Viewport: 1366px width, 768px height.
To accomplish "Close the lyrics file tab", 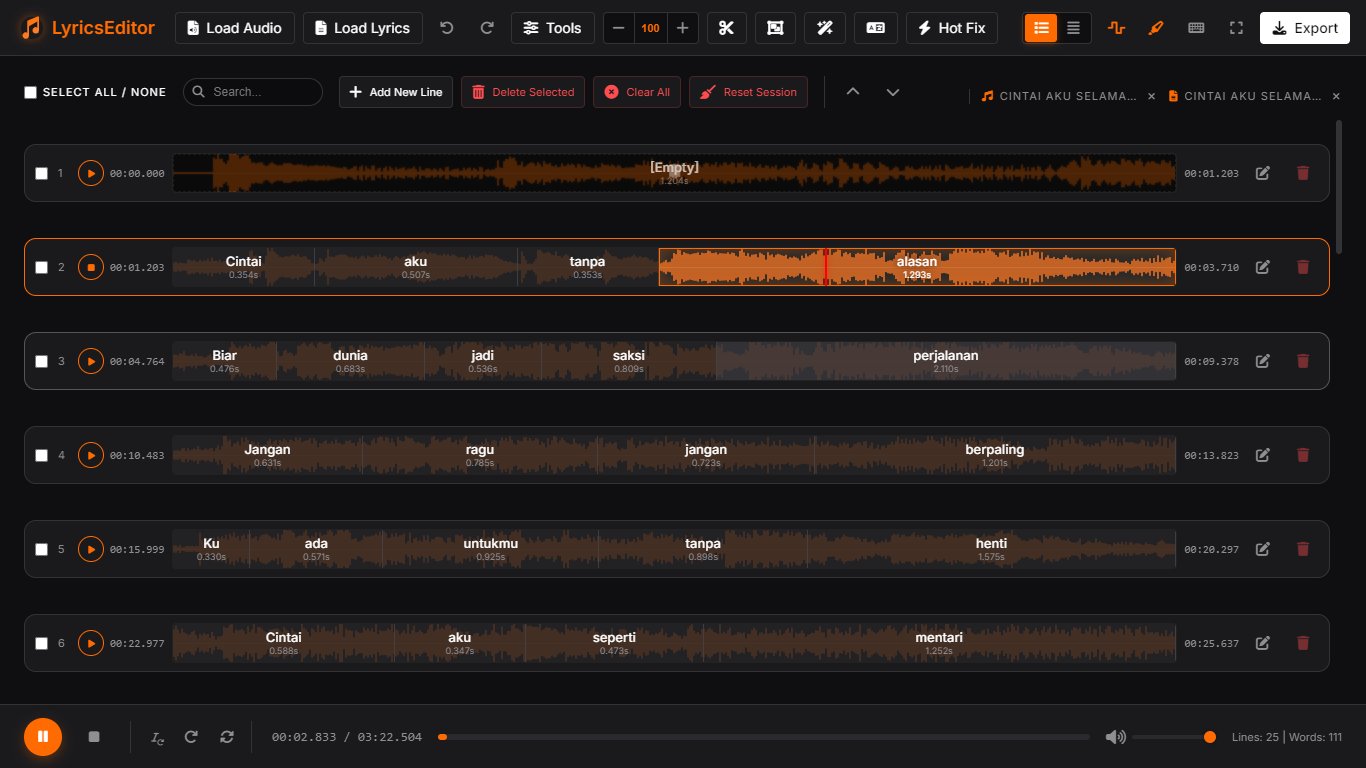I will [x=1335, y=96].
